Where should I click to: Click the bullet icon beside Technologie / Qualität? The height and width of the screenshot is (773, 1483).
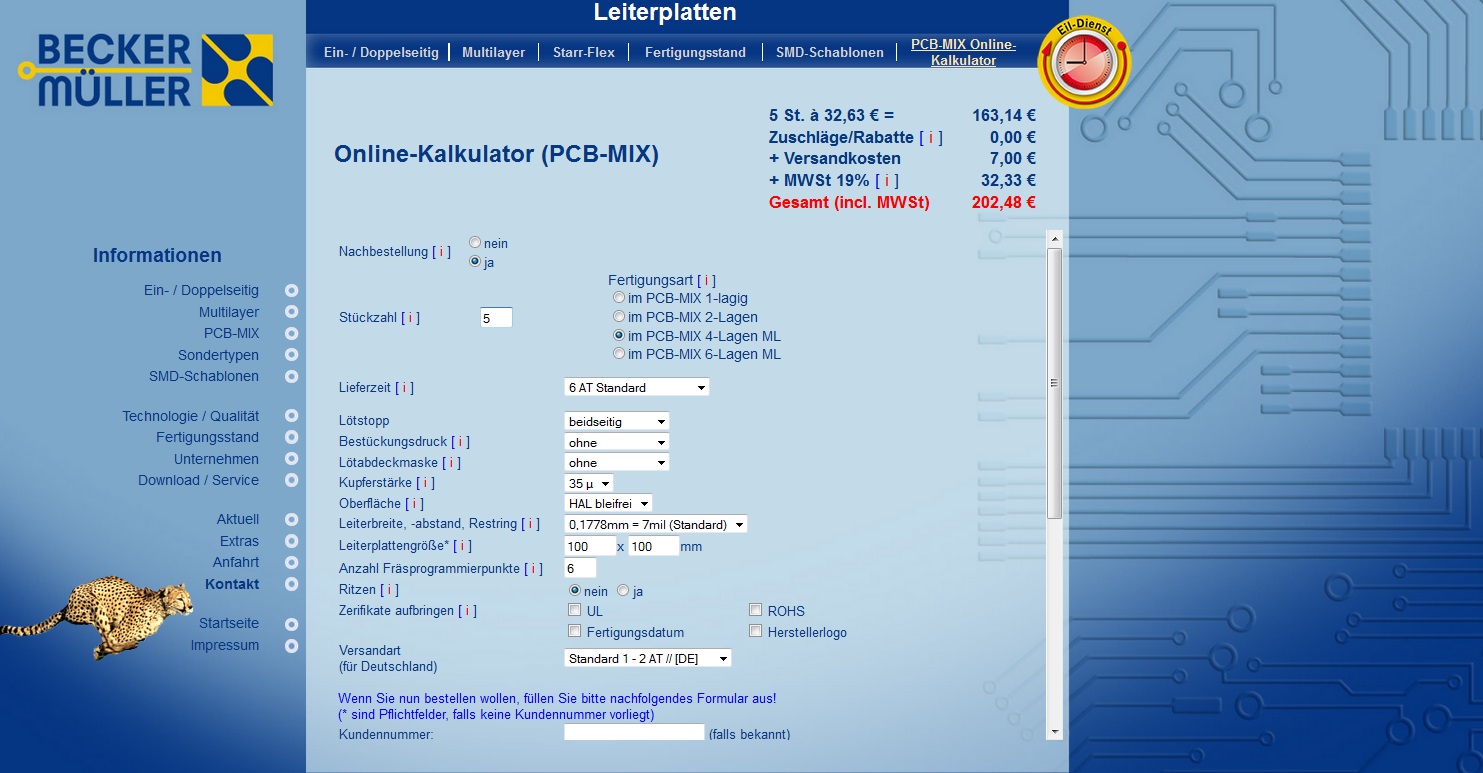coord(291,416)
